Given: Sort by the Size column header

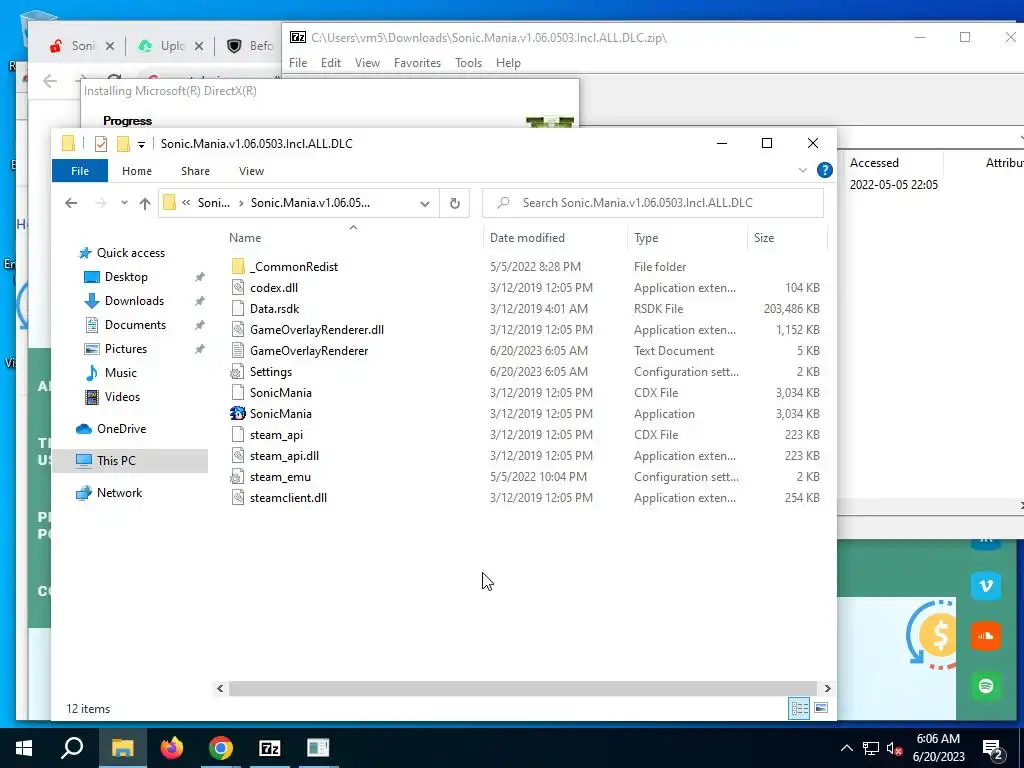Looking at the screenshot, I should 787,238.
